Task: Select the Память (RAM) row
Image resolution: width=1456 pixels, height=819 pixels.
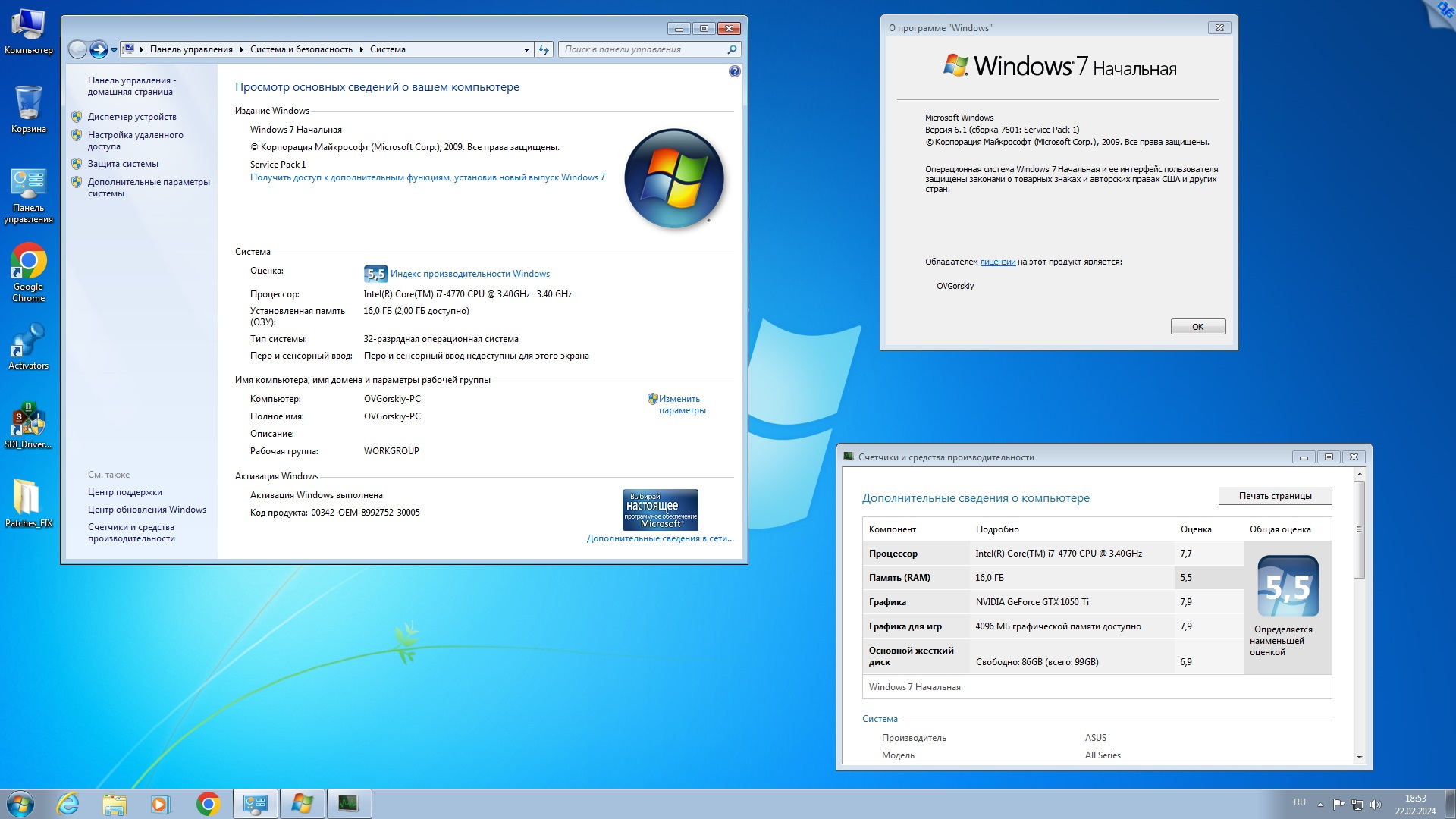Action: 1053,578
